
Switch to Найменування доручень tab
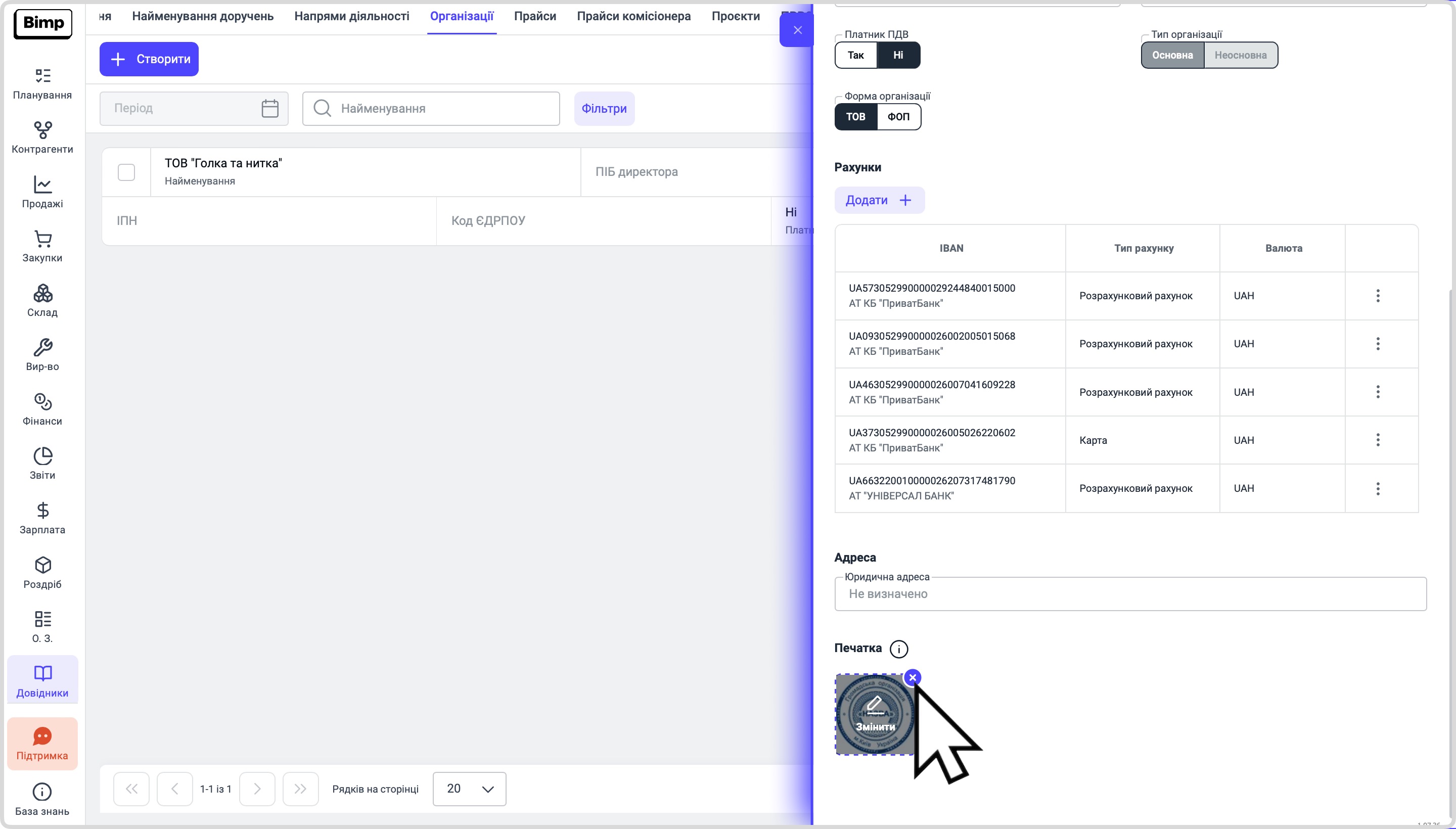click(x=203, y=17)
